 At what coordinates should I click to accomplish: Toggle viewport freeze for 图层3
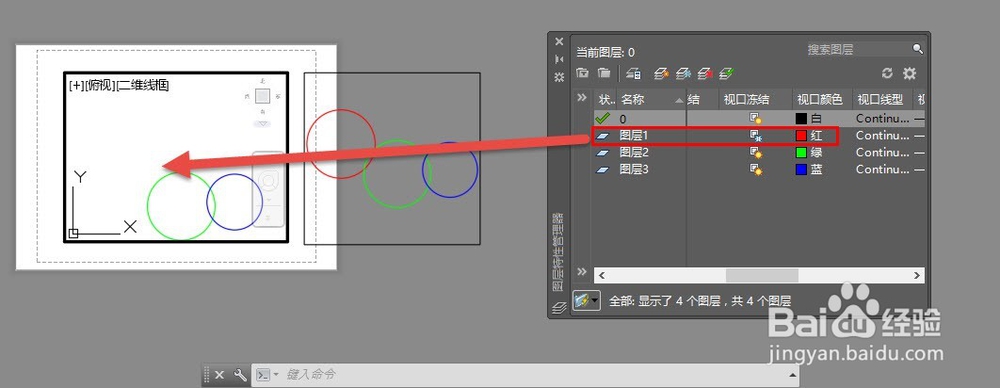tap(756, 170)
